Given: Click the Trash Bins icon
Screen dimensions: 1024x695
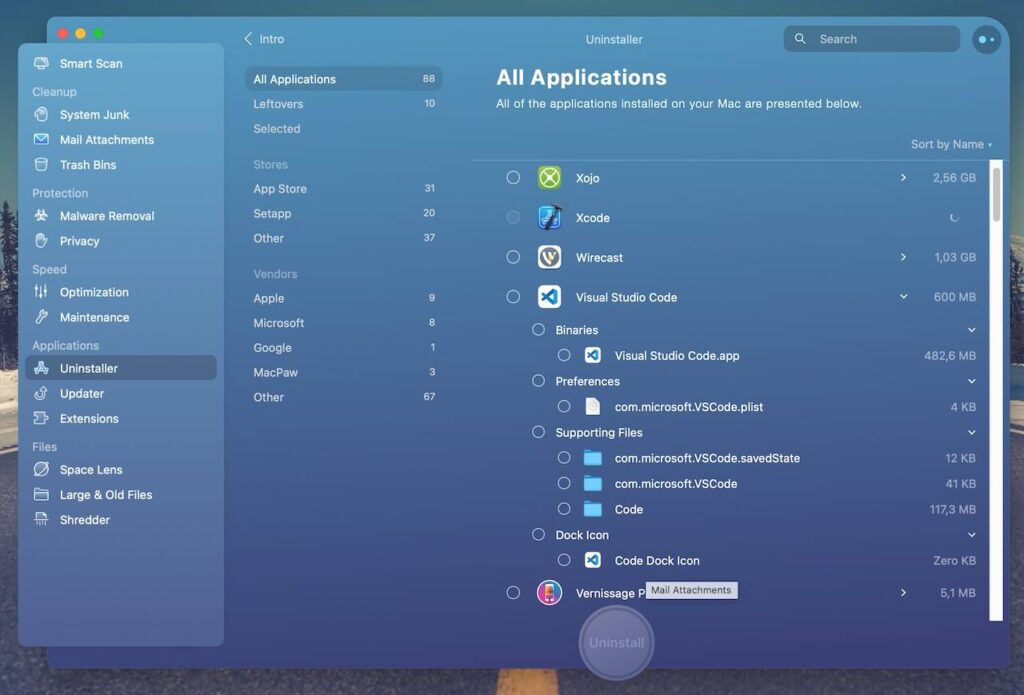Looking at the screenshot, I should [x=41, y=165].
